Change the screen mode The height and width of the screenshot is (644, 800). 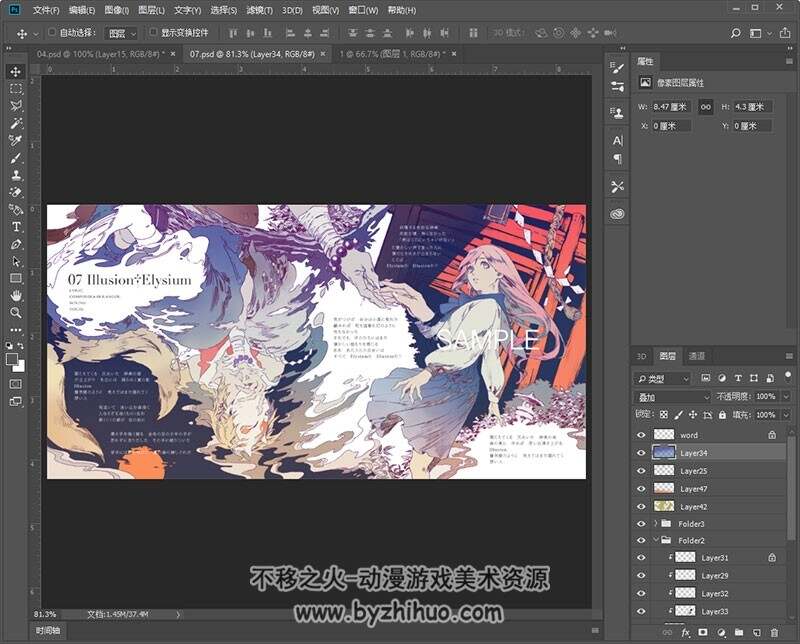click(x=16, y=401)
